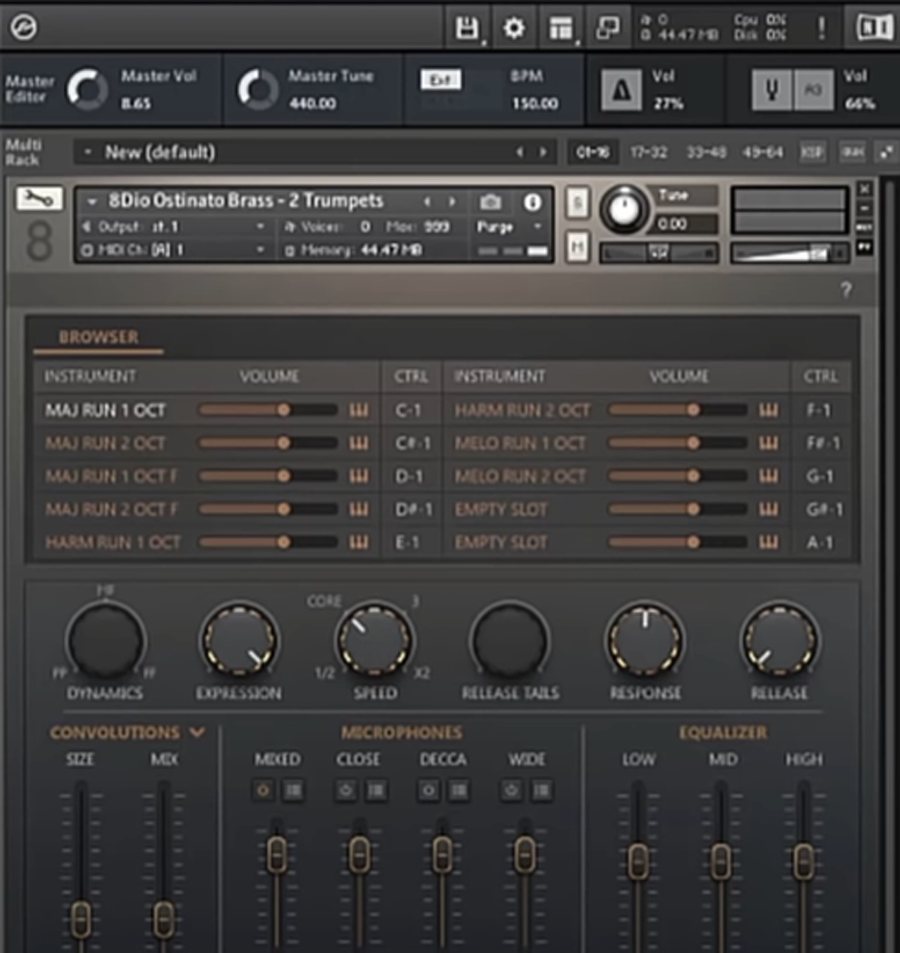
Task: Select the first EMPTY SLOT, CTRL G#-1
Action: [501, 509]
